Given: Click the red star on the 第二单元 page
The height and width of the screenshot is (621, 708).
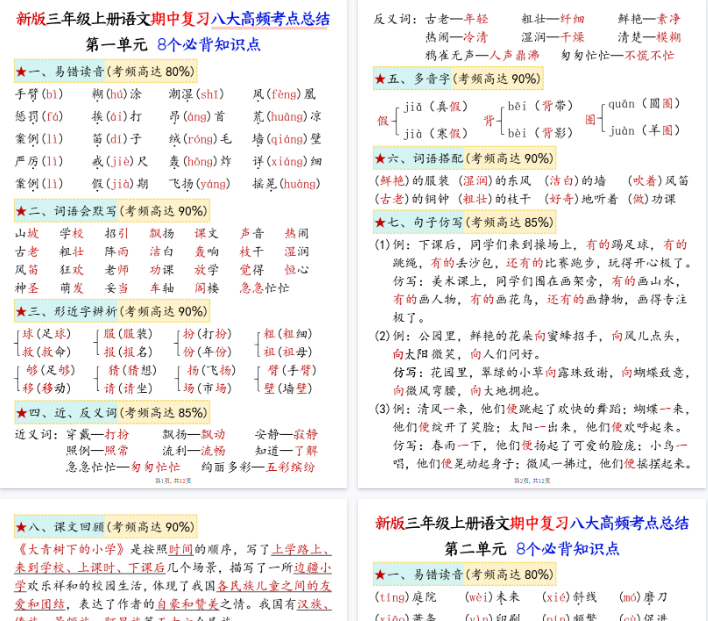Looking at the screenshot, I should tap(380, 574).
